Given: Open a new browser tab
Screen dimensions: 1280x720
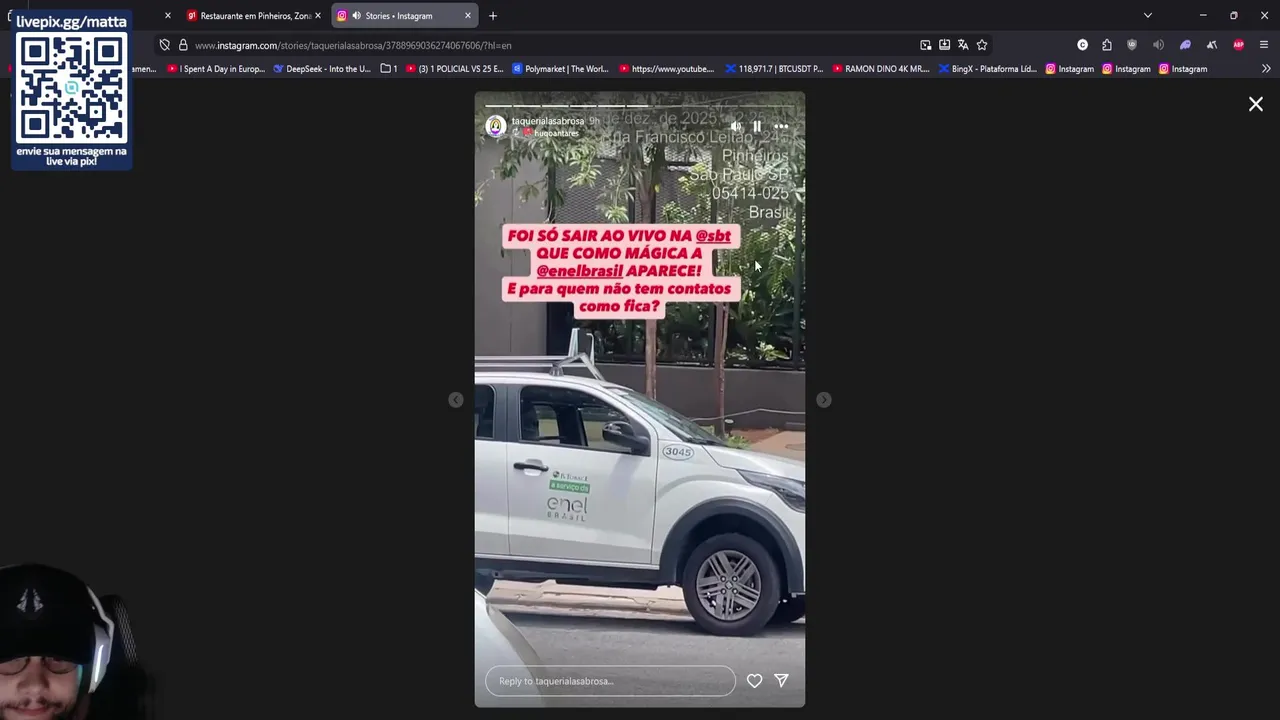Looking at the screenshot, I should pyautogui.click(x=493, y=16).
